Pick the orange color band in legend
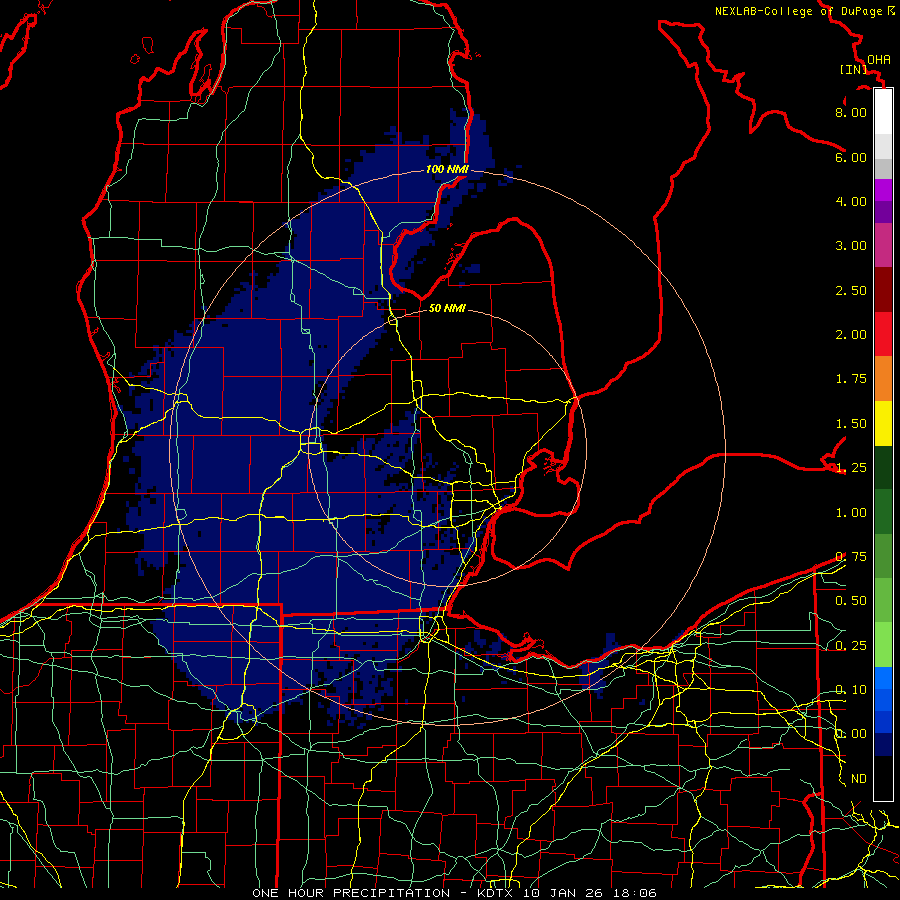The height and width of the screenshot is (900, 900). point(883,379)
